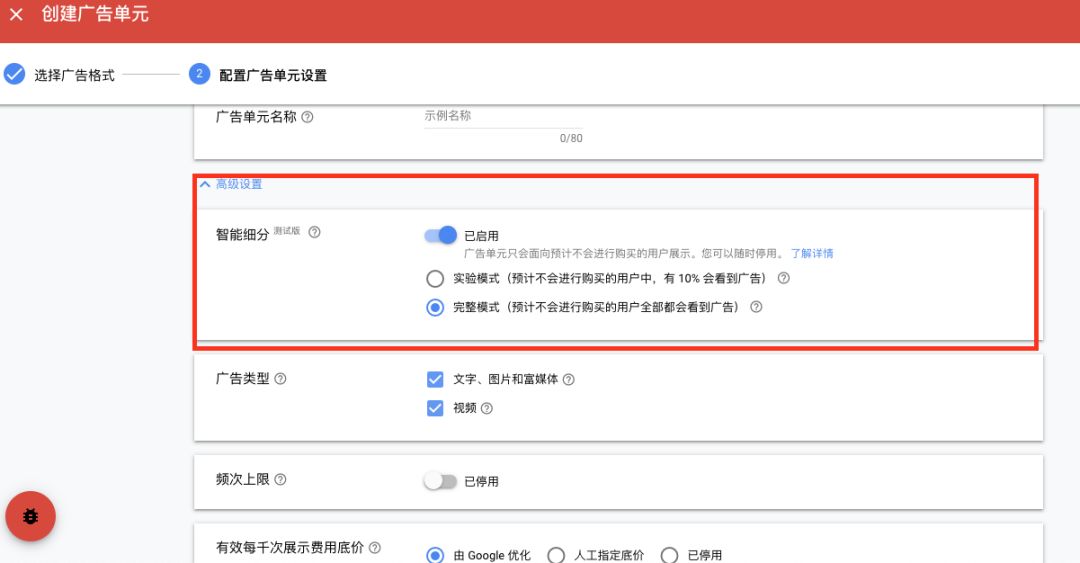Select the 人工指定底价 radio option
The height and width of the screenshot is (563, 1080).
(556, 555)
